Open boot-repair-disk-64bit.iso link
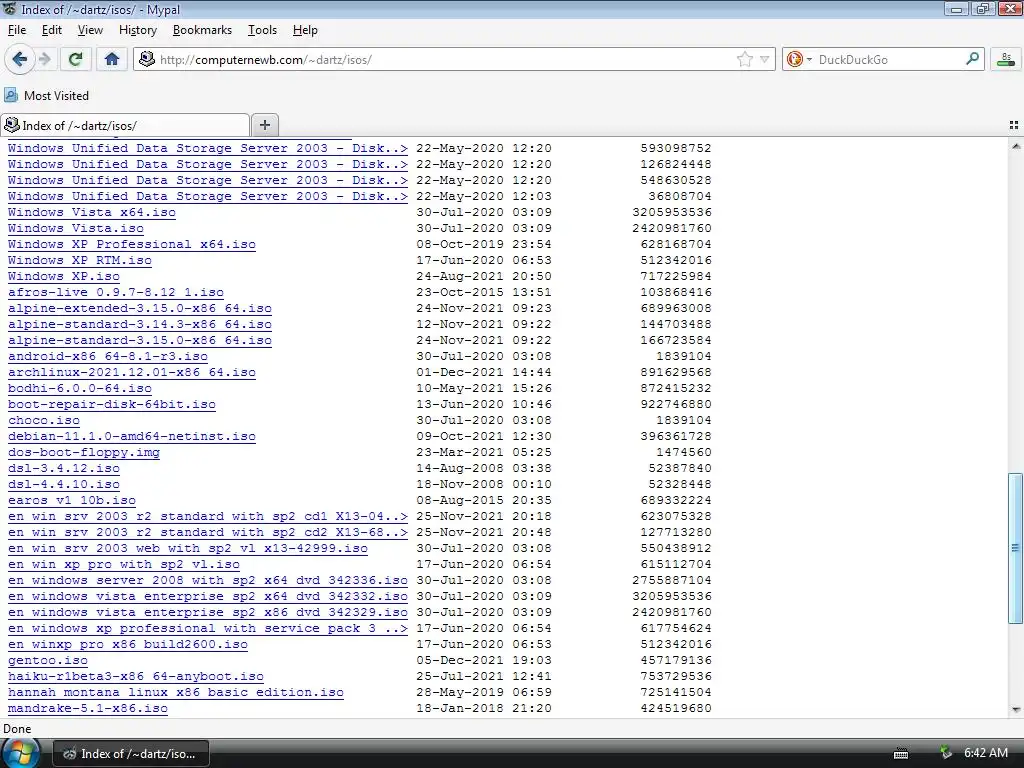 pos(112,404)
